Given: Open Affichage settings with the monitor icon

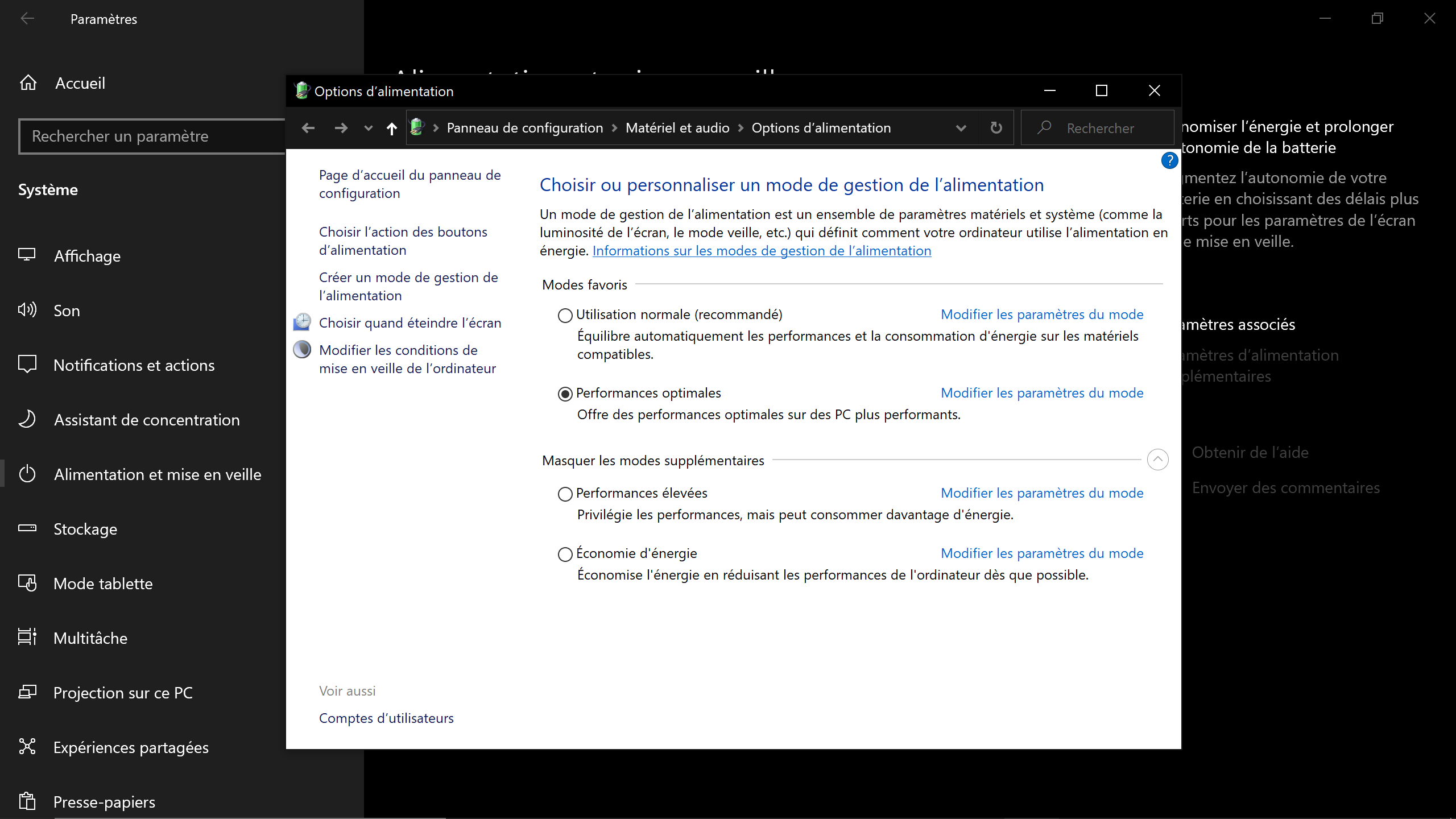Looking at the screenshot, I should (x=27, y=255).
